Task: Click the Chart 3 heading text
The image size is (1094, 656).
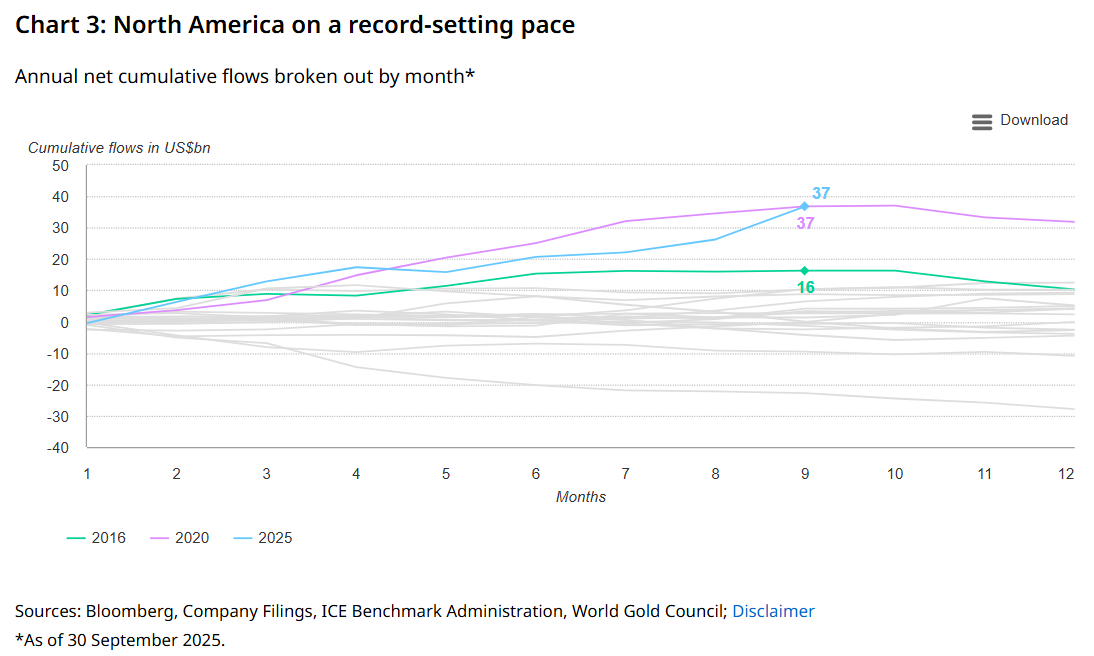Action: click(x=295, y=25)
